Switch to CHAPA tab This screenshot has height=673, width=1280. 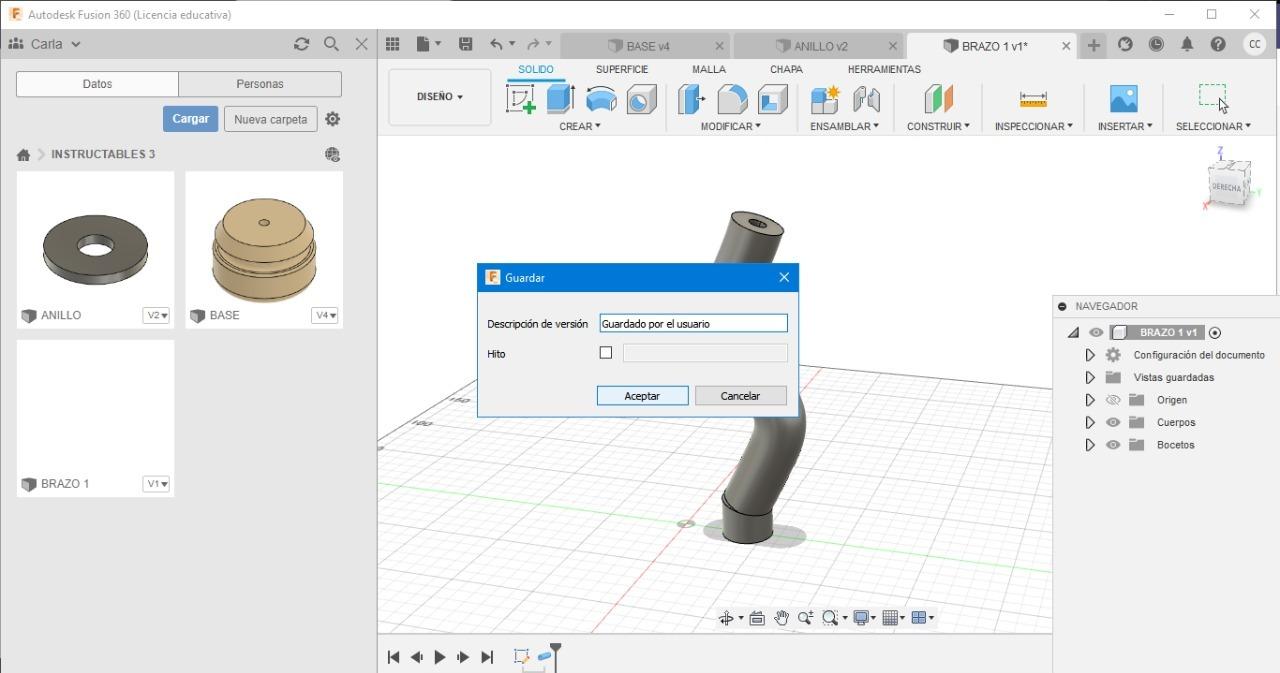tap(786, 69)
